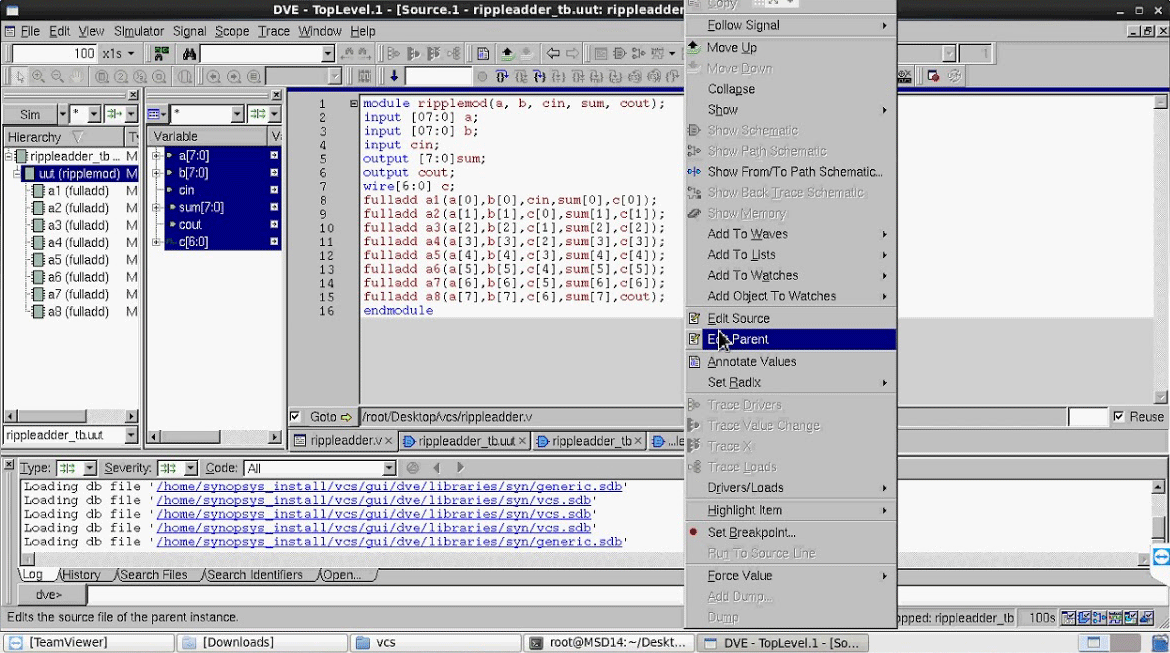Switch to the History tab
The width and height of the screenshot is (1170, 653).
pyautogui.click(x=83, y=574)
